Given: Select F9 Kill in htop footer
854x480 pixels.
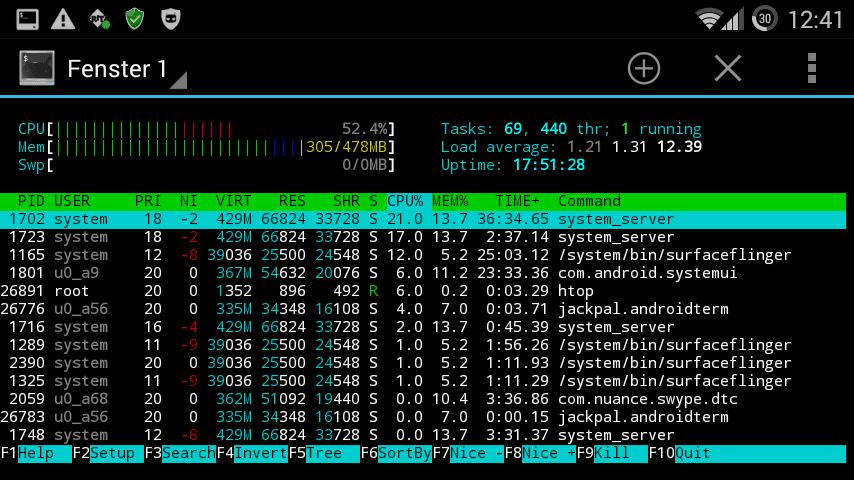Looking at the screenshot, I should (x=612, y=453).
